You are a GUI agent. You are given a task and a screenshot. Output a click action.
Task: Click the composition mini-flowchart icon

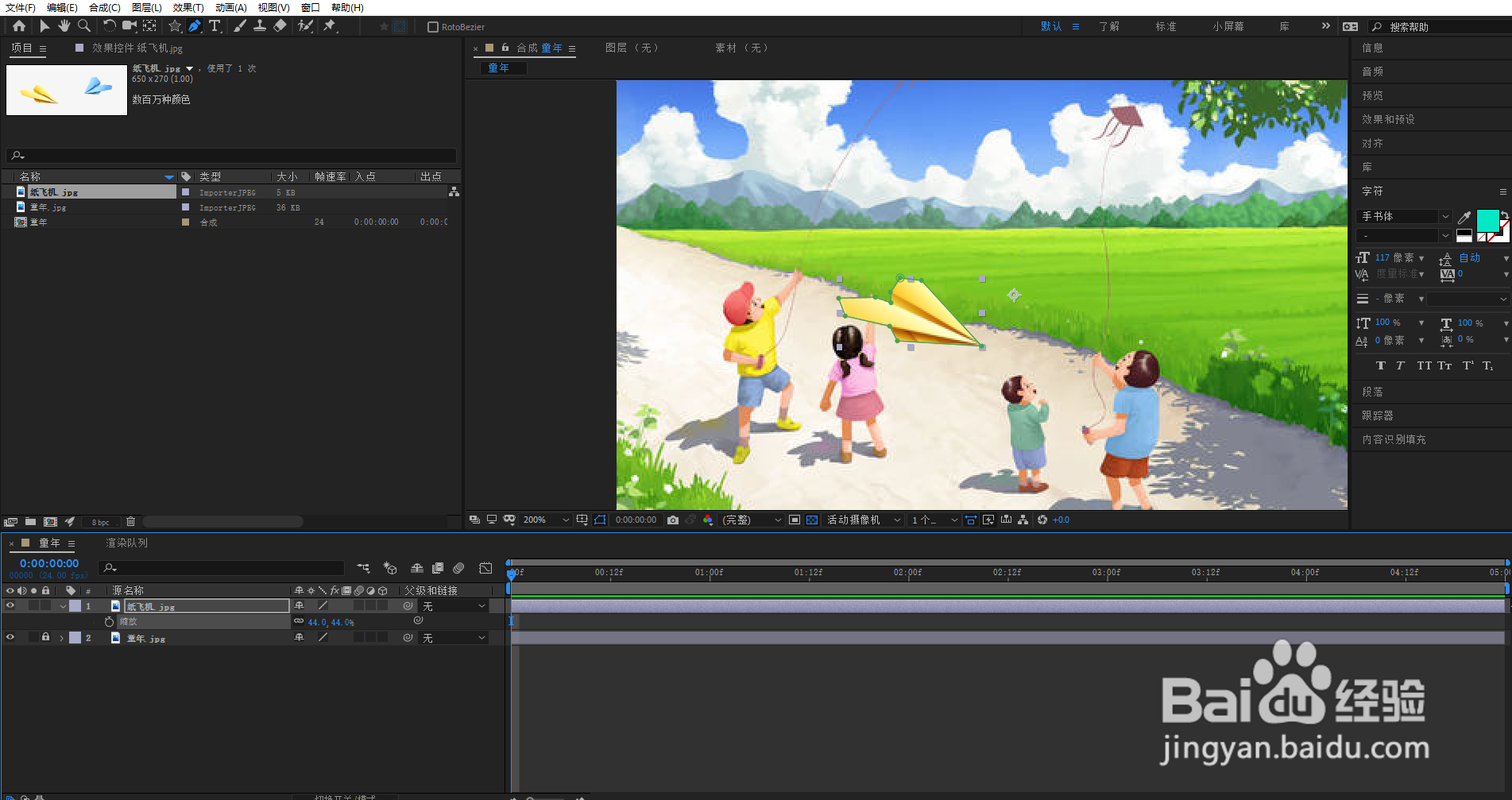tap(363, 568)
